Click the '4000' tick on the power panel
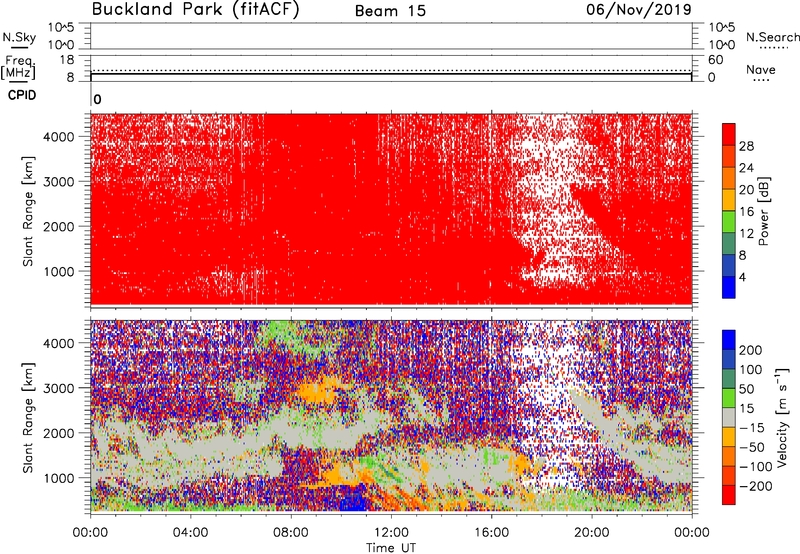 pos(59,137)
